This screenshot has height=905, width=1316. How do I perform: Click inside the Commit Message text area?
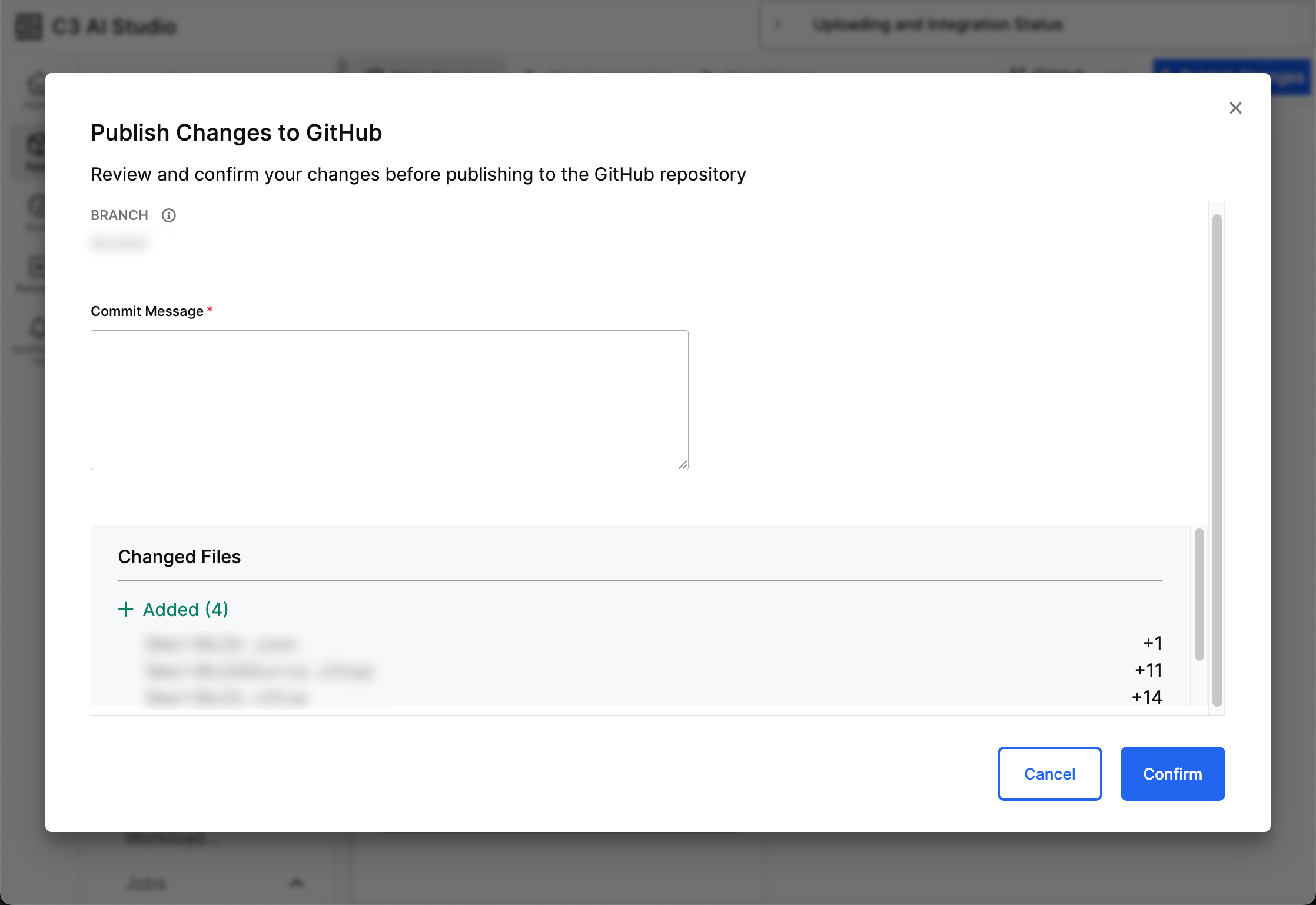tap(389, 400)
